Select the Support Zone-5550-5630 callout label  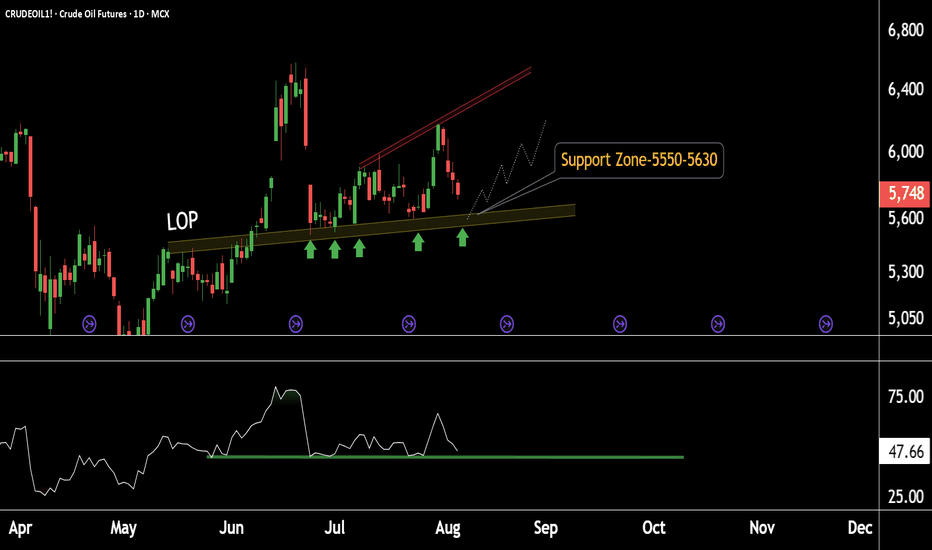tap(639, 160)
